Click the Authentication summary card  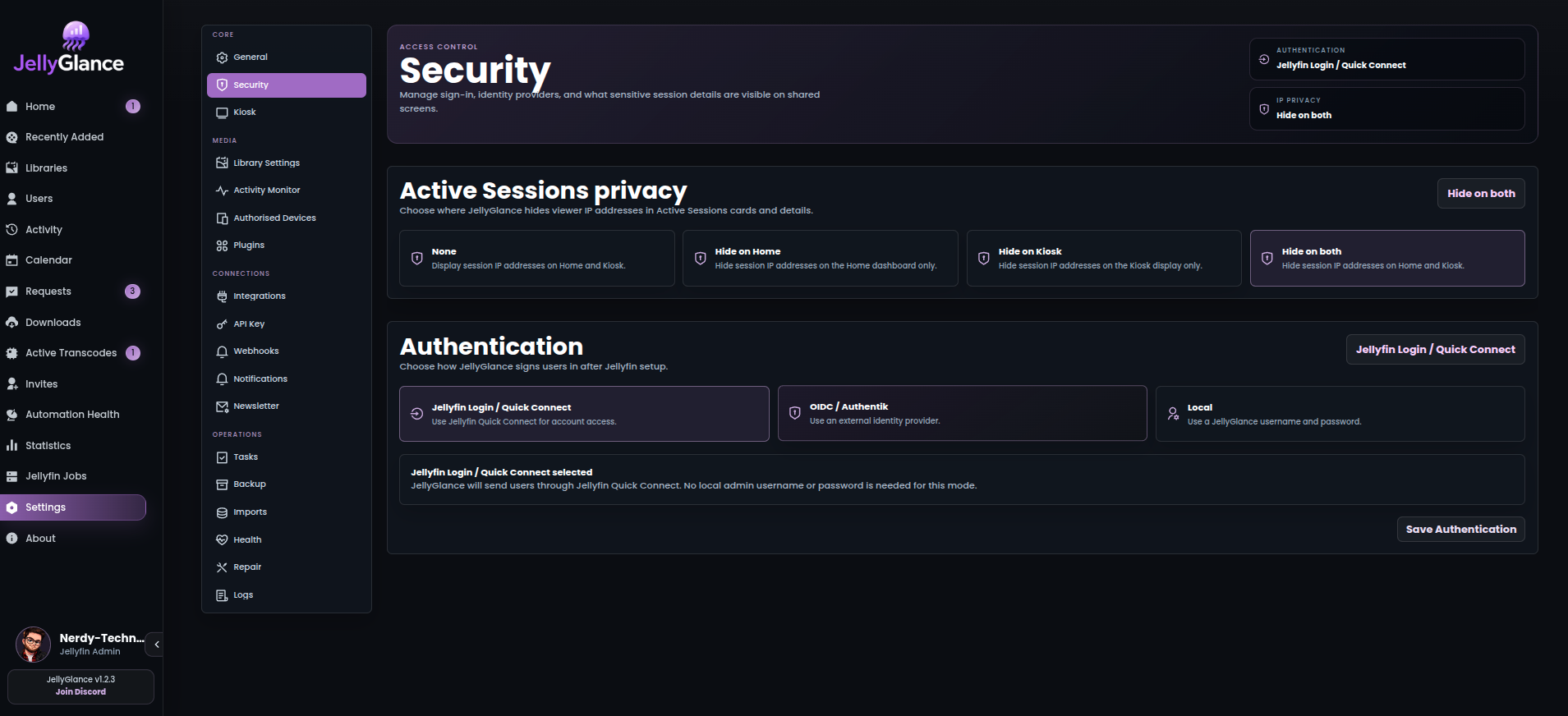[1387, 59]
